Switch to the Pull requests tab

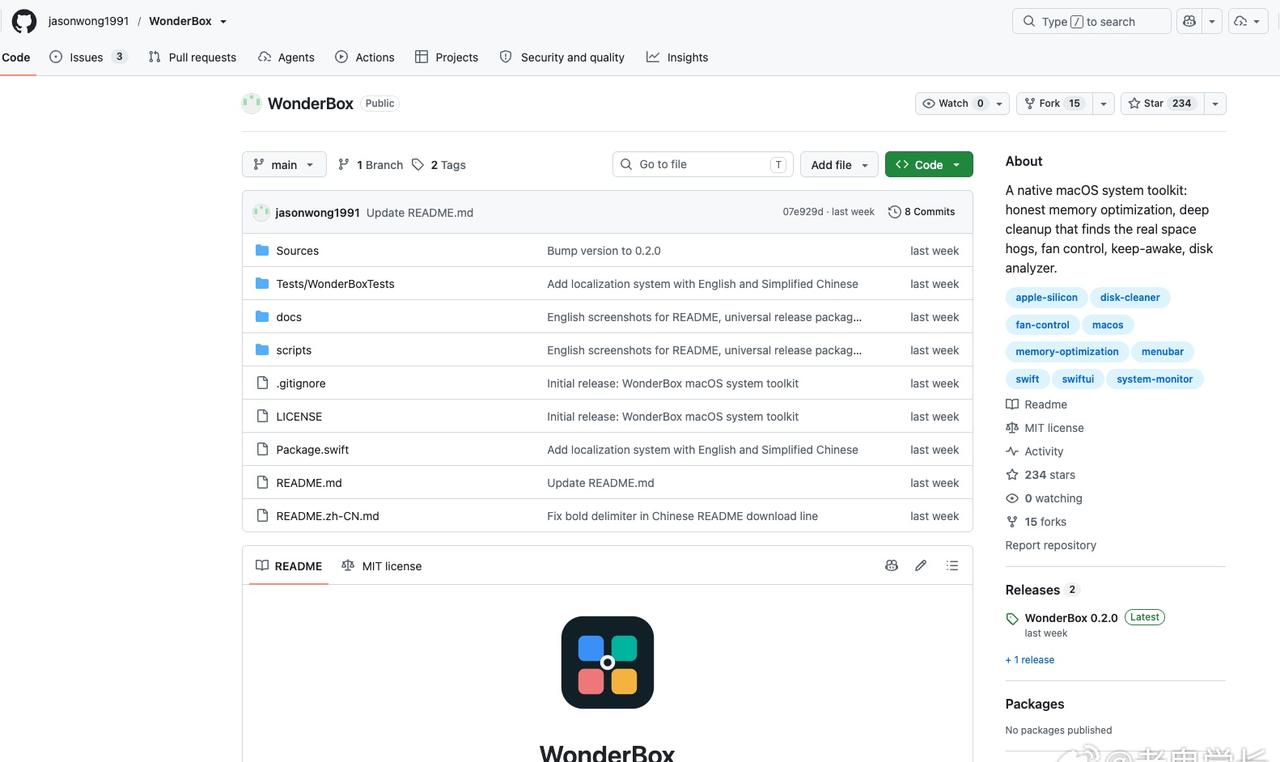pyautogui.click(x=192, y=57)
